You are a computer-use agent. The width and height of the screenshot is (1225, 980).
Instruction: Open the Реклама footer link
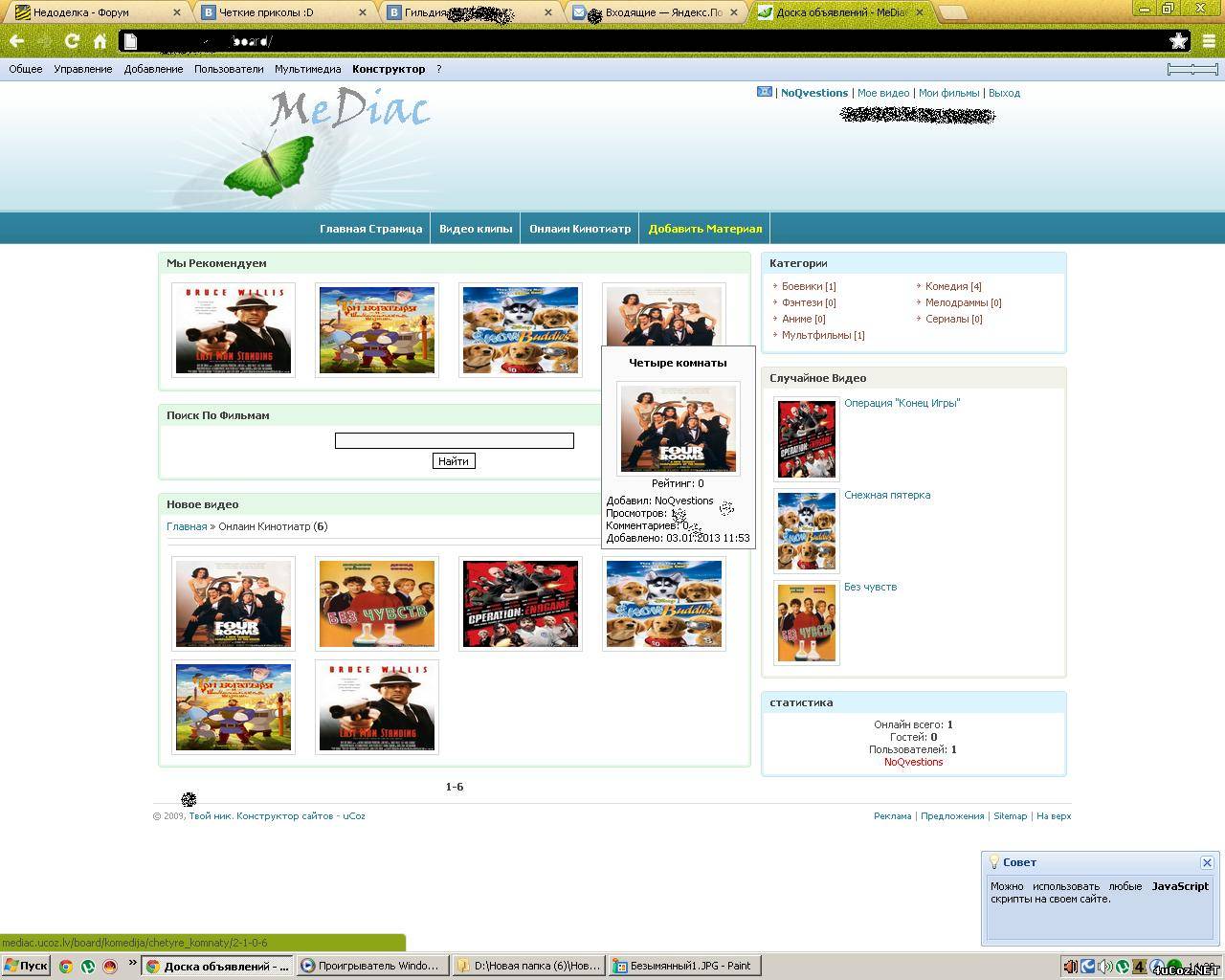(x=892, y=816)
